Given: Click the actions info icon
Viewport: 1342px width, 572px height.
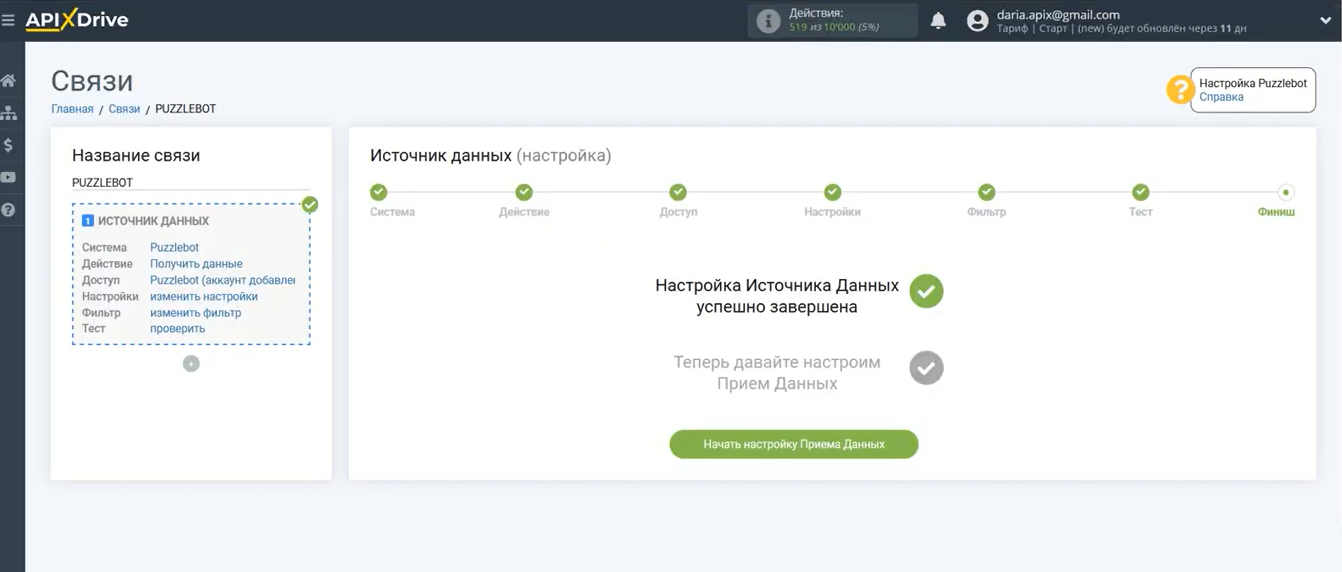Looking at the screenshot, I should point(768,21).
